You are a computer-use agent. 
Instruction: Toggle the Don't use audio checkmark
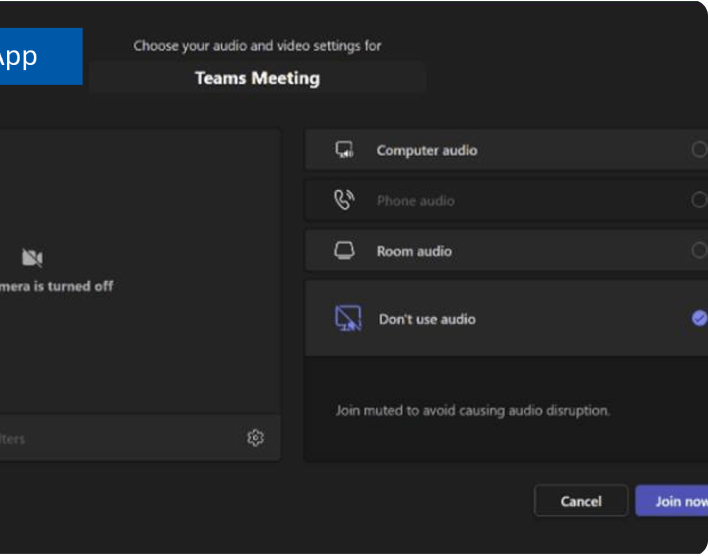(x=699, y=318)
